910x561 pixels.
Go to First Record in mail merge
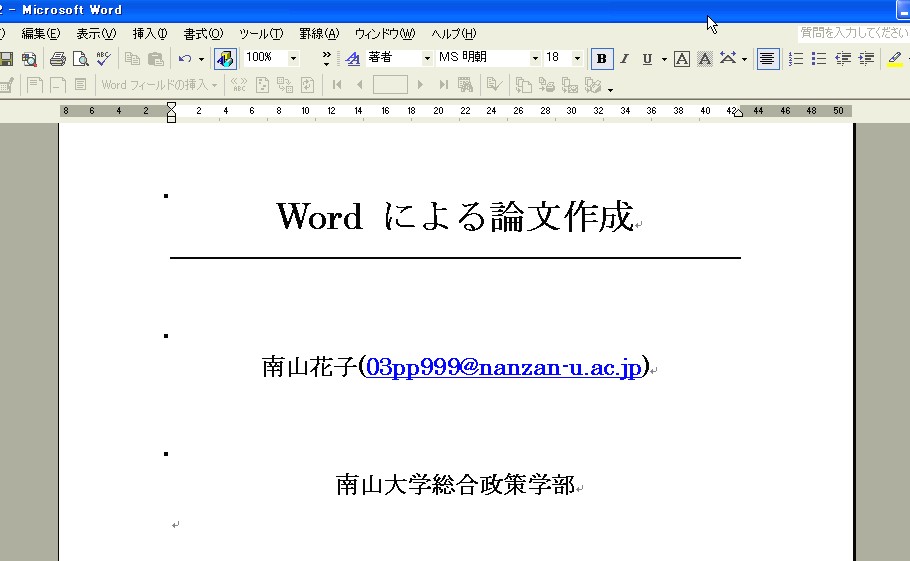click(337, 85)
